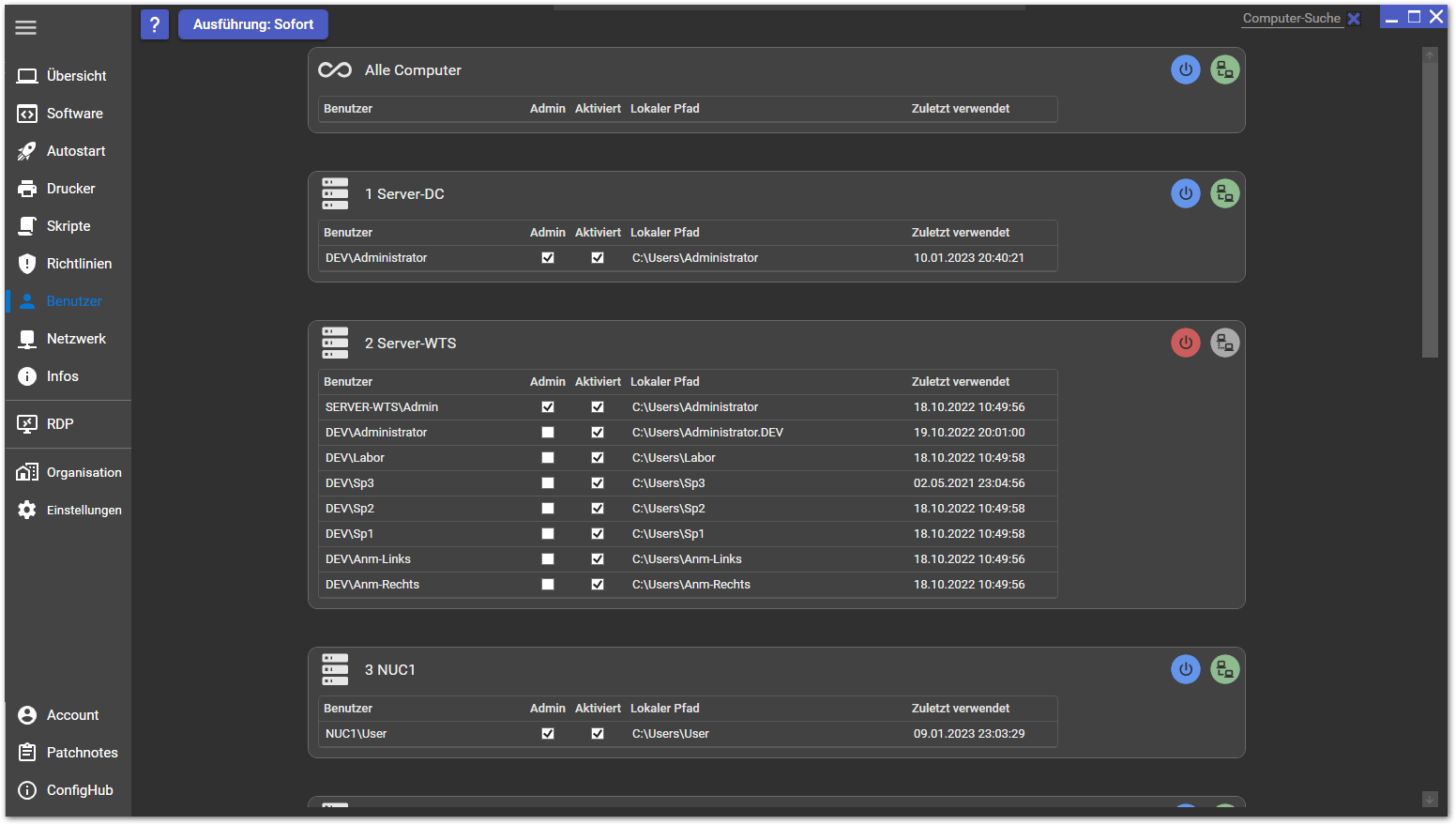Image resolution: width=1456 pixels, height=825 pixels.
Task: Select path C:\Users\Administrator.DEV
Action: tap(707, 433)
